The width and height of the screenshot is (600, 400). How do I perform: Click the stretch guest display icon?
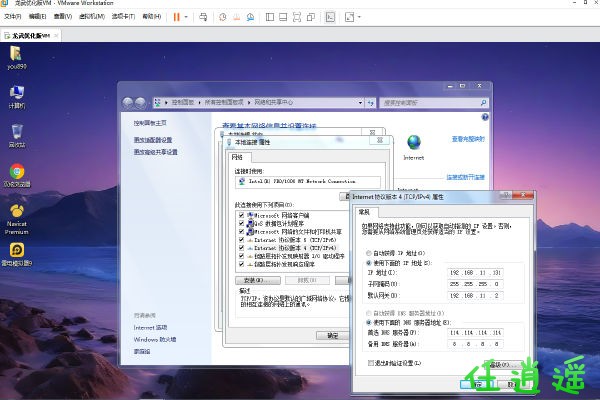coord(349,17)
